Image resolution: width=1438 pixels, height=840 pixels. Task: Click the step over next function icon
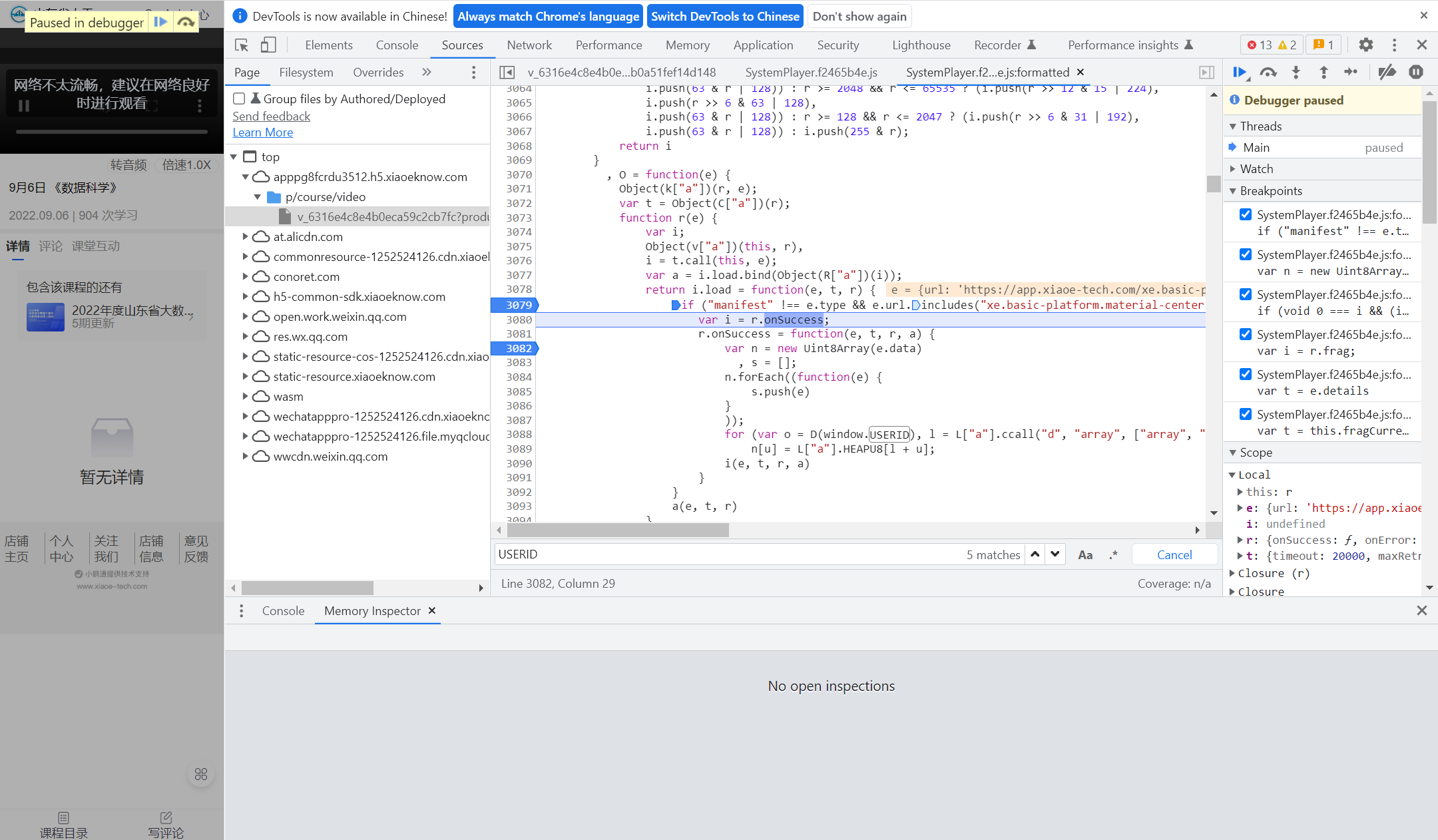[x=1268, y=73]
